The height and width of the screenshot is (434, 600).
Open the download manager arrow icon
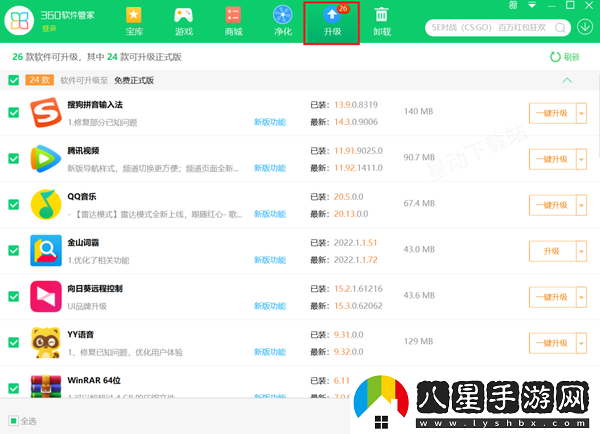(585, 27)
